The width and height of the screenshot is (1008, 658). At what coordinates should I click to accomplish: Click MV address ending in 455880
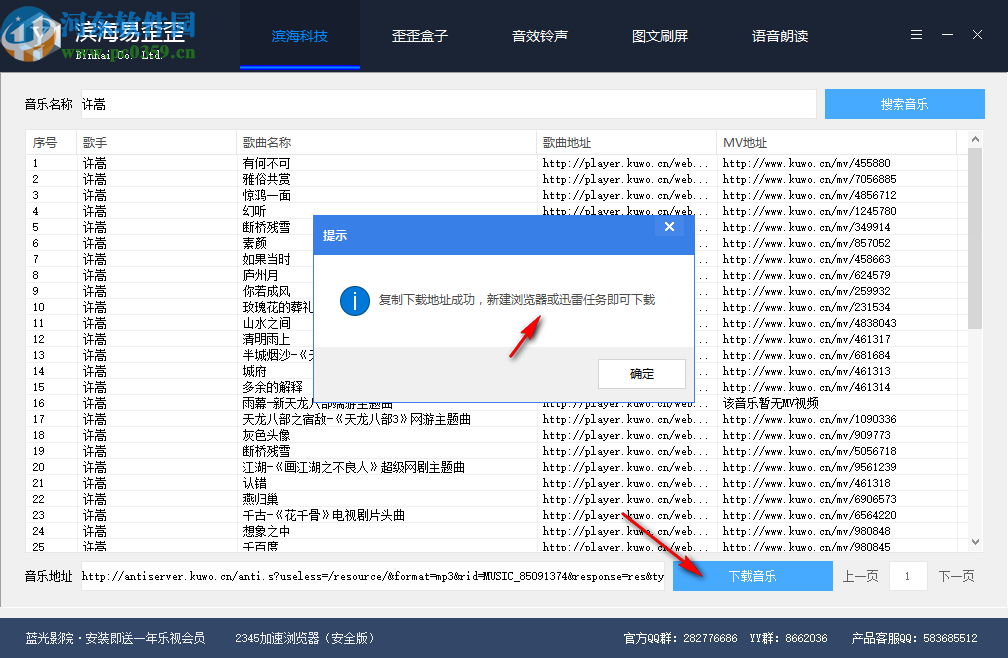point(807,163)
